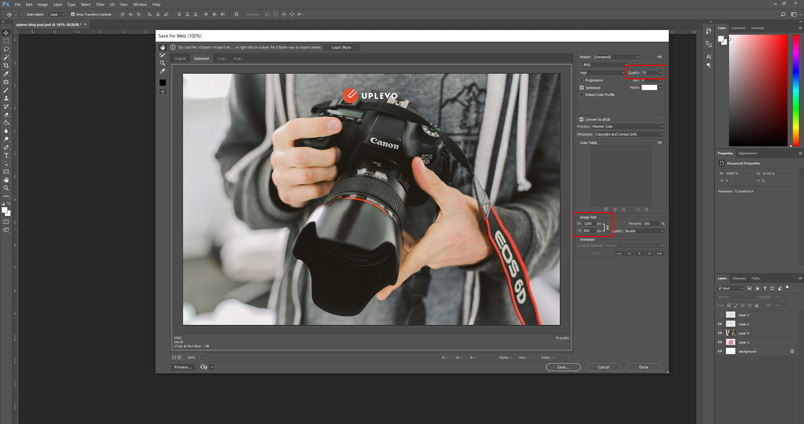The image size is (804, 424).
Task: Click the white Matte color swatch
Action: pyautogui.click(x=649, y=88)
